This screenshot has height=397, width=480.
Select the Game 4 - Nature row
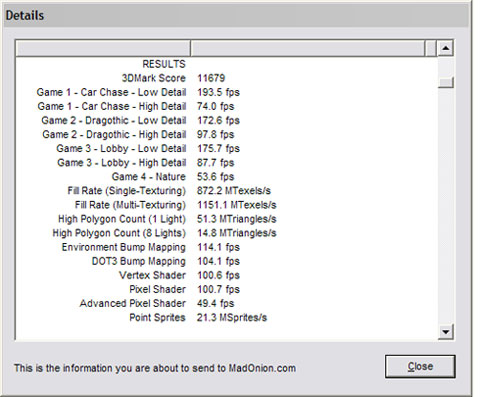149,177
